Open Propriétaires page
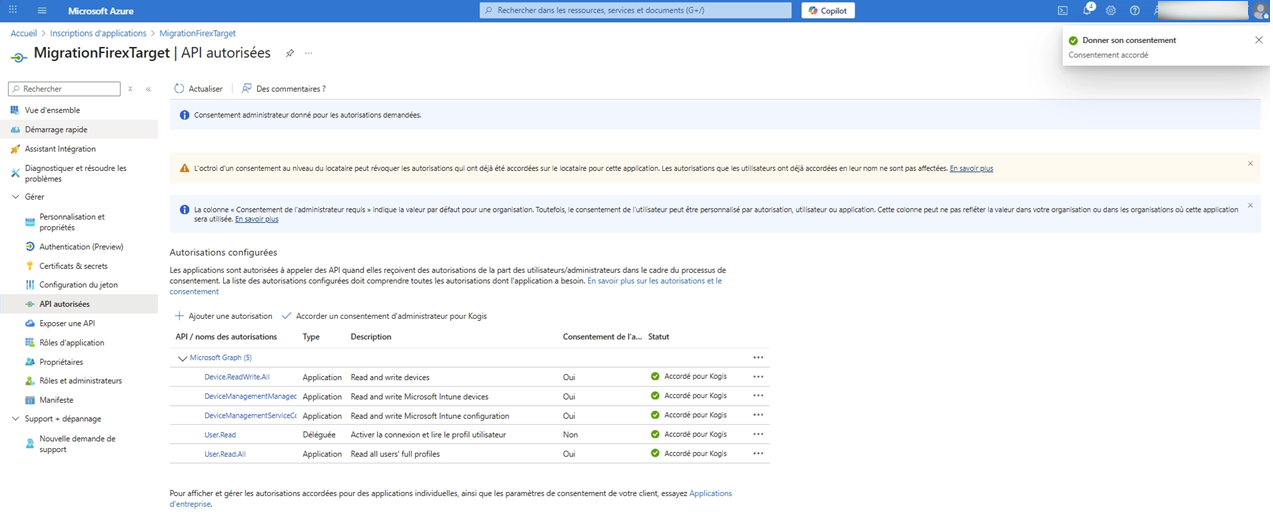 [x=61, y=362]
